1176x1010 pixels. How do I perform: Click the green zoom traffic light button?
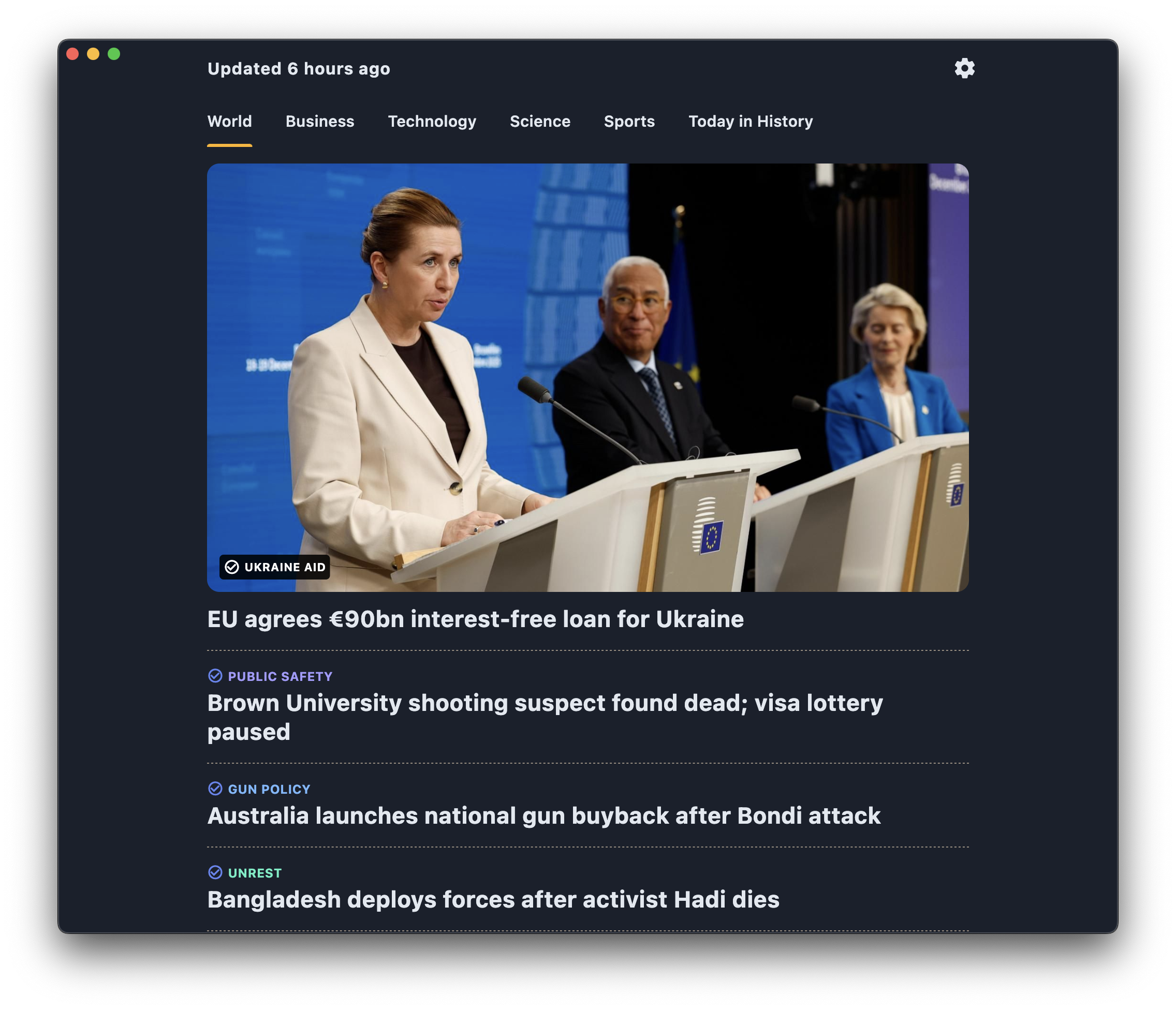114,54
